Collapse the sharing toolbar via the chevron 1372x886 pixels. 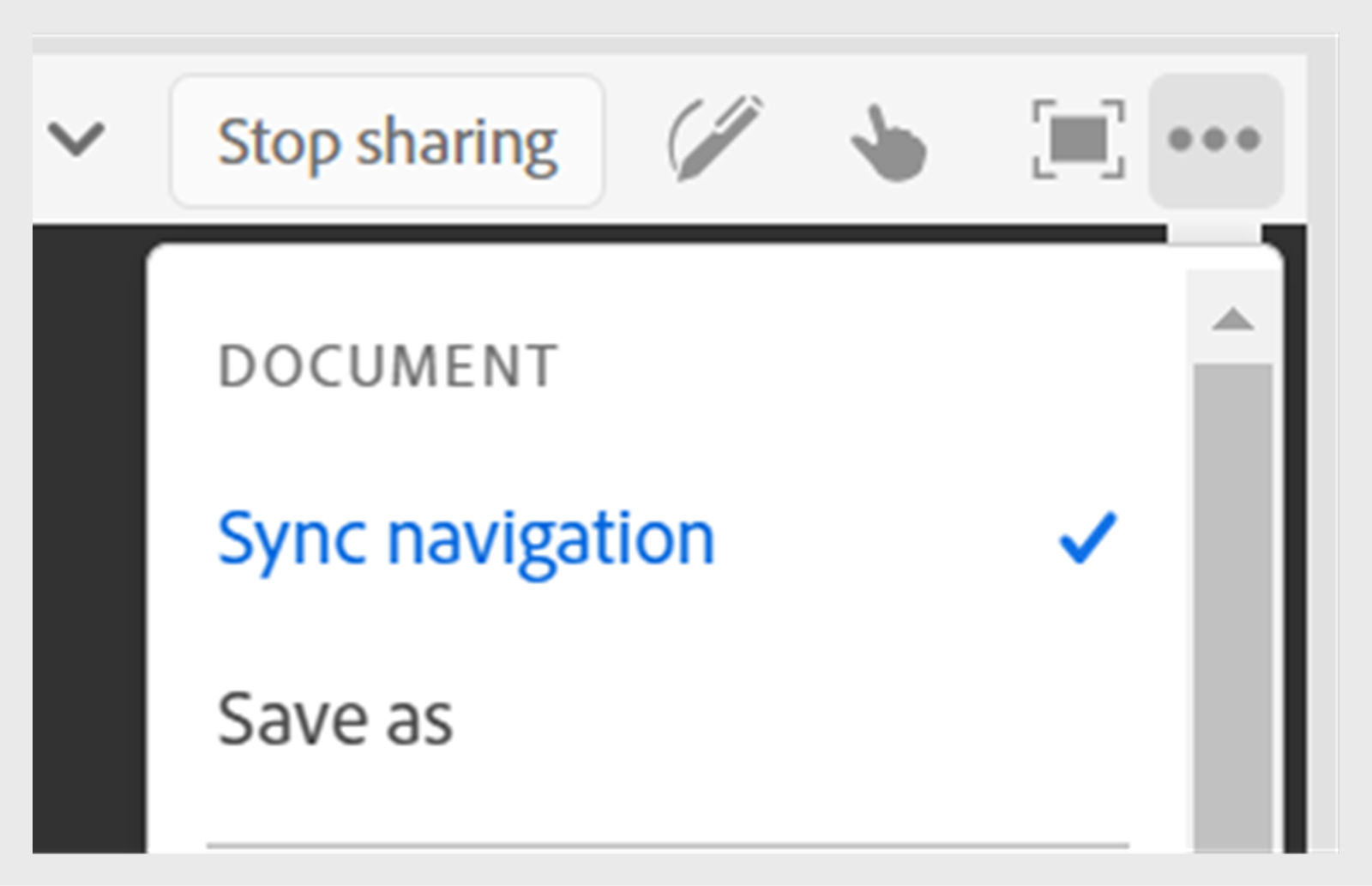[77, 137]
